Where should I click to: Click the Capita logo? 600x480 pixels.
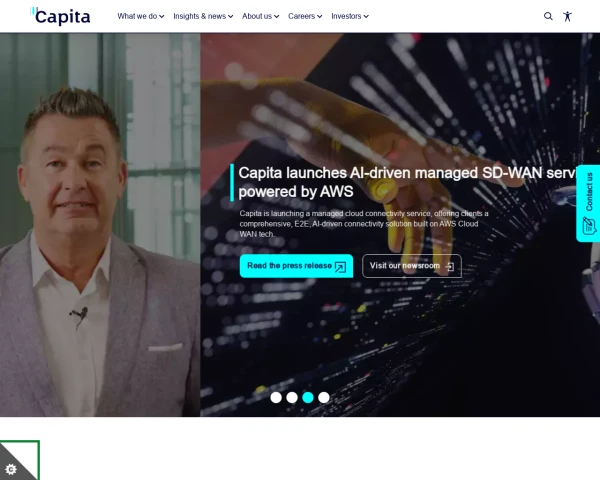coord(60,16)
